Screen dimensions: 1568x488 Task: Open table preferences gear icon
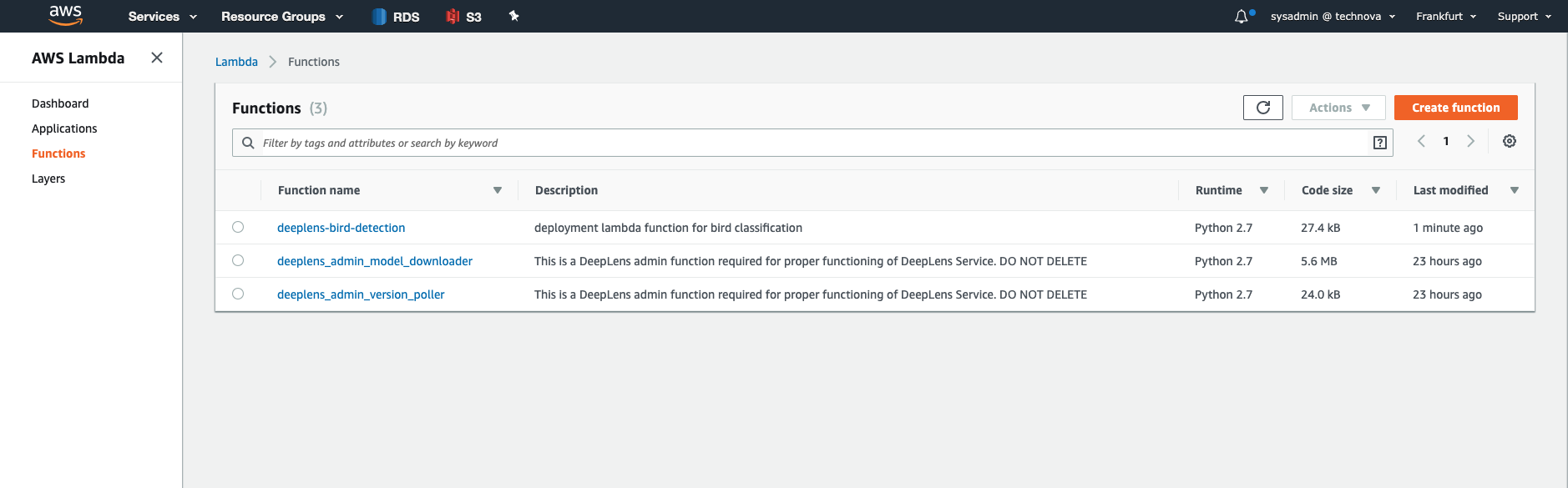point(1510,142)
